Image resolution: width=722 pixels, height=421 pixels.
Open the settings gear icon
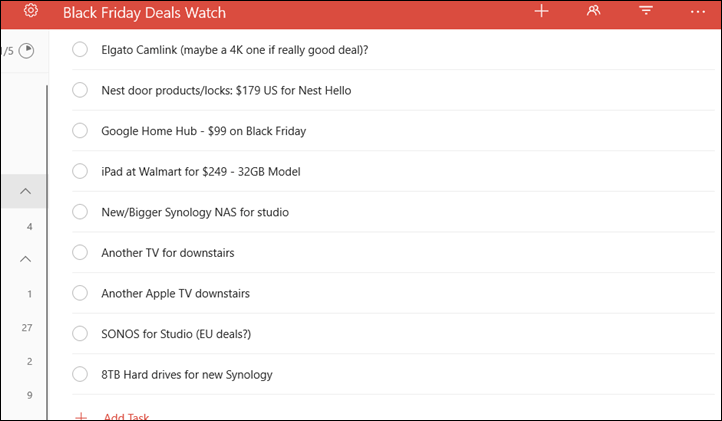click(31, 10)
